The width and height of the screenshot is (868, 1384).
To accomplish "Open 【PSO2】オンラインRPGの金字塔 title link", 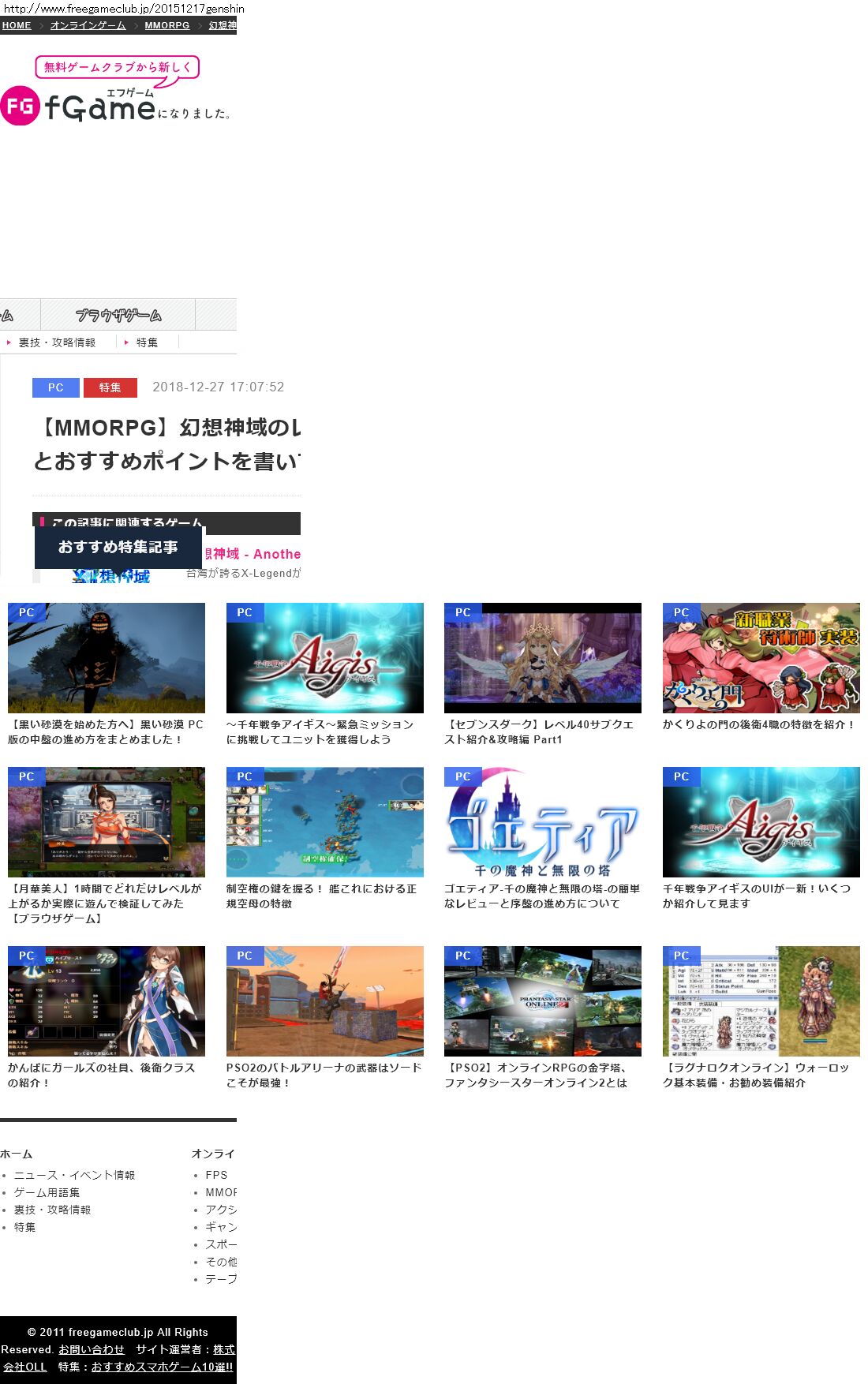I will click(536, 1075).
